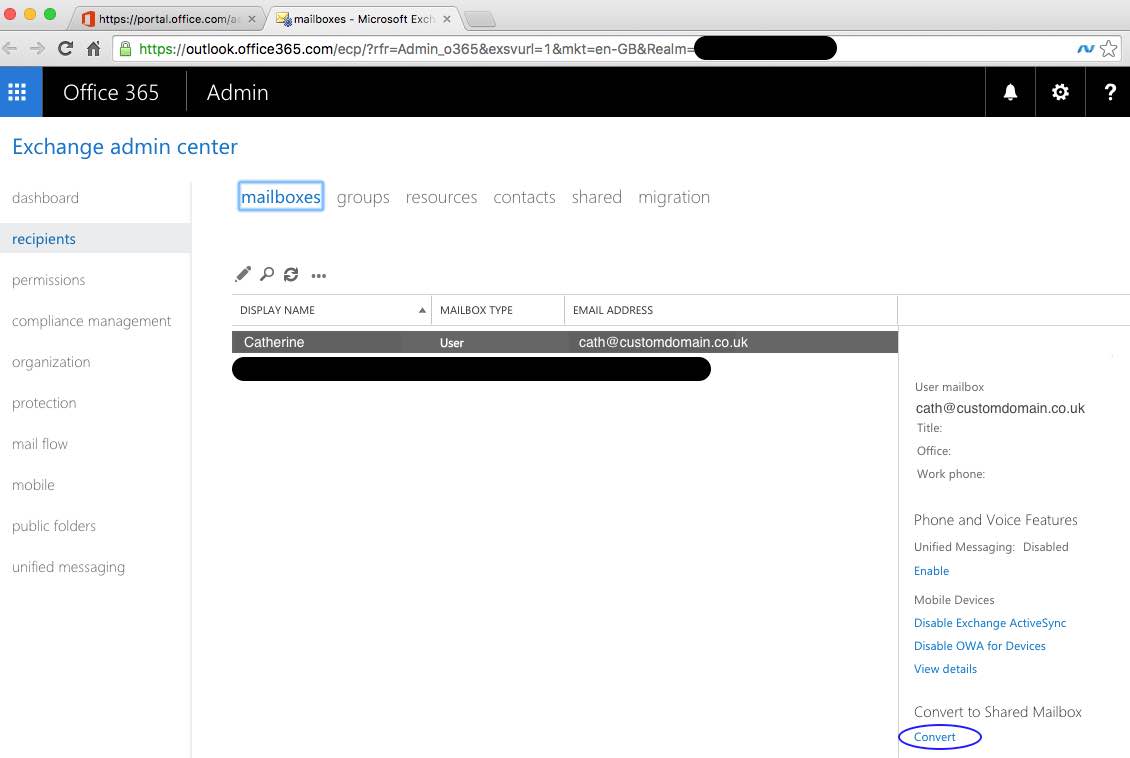Select the shared tab
The width and height of the screenshot is (1130, 758).
pyautogui.click(x=597, y=197)
